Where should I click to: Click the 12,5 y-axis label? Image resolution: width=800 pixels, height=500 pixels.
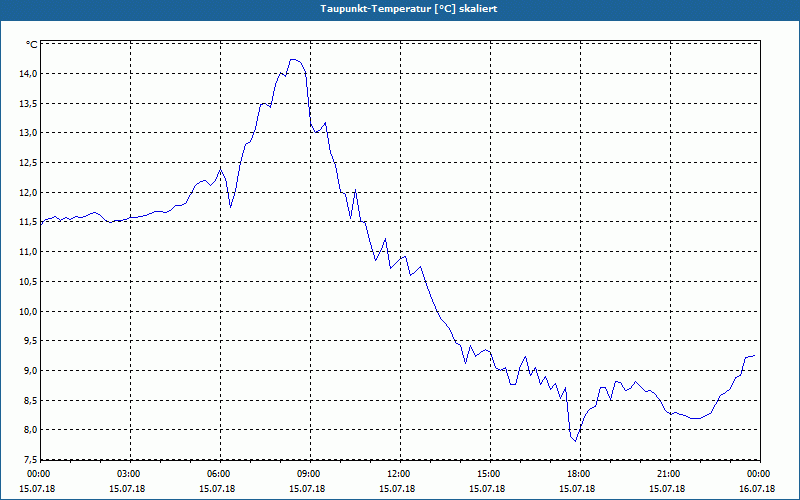[x=28, y=163]
